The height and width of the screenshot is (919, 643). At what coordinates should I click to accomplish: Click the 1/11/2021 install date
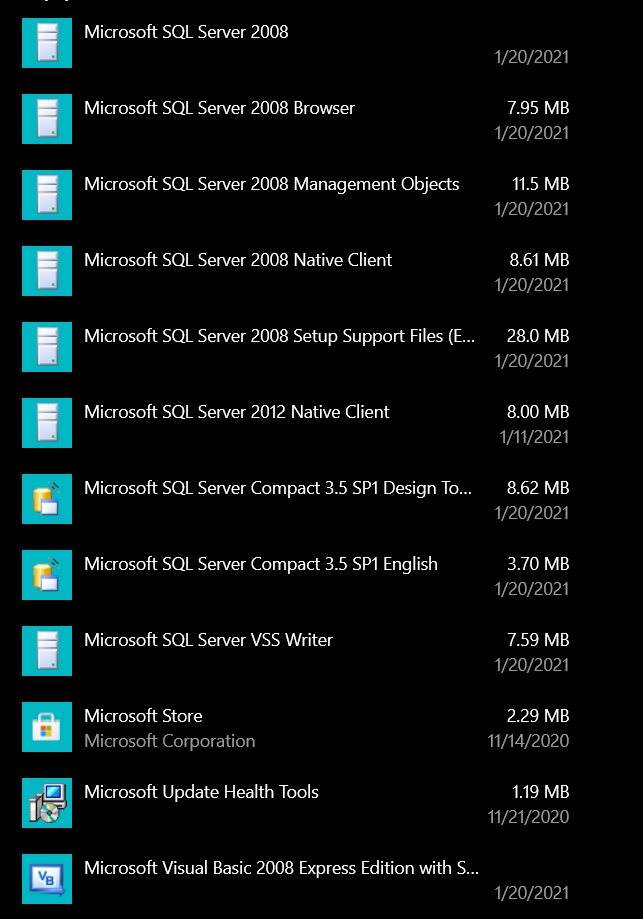(x=534, y=437)
